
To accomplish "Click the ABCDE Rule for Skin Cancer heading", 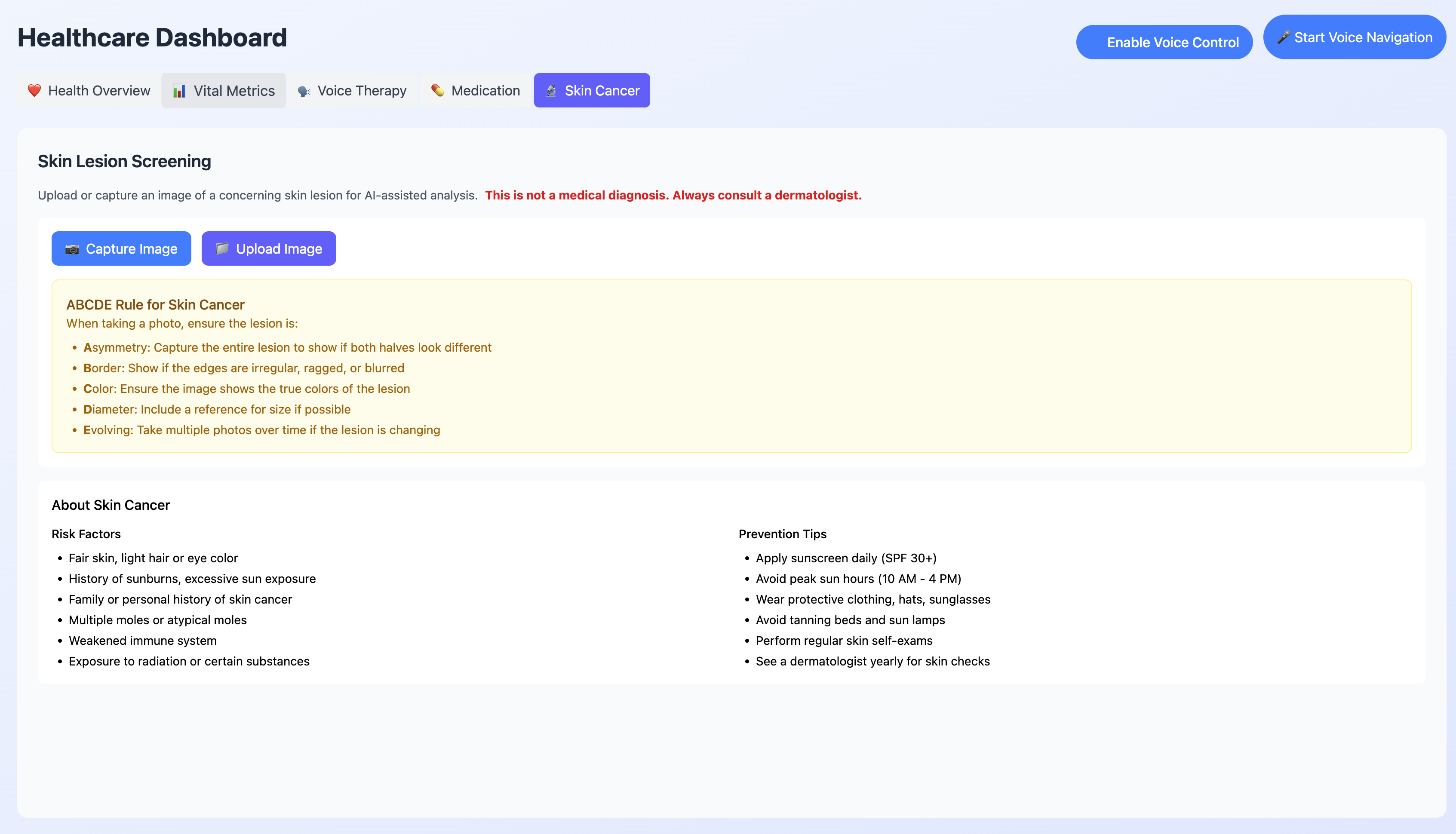I will pyautogui.click(x=155, y=305).
